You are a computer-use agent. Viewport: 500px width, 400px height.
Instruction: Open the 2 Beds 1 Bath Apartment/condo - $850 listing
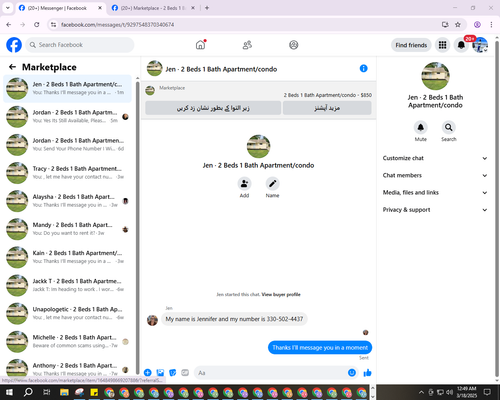coord(328,95)
